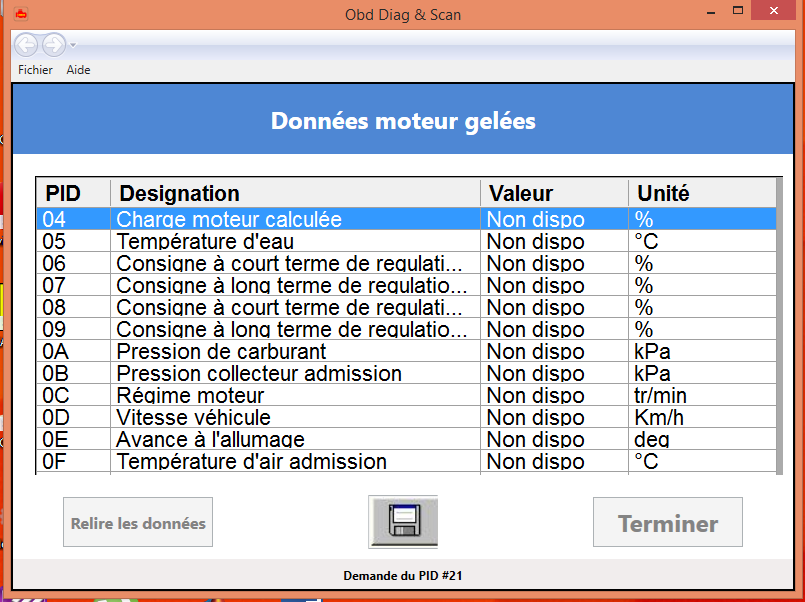Open the Aide menu
This screenshot has width=805, height=602.
click(78, 70)
